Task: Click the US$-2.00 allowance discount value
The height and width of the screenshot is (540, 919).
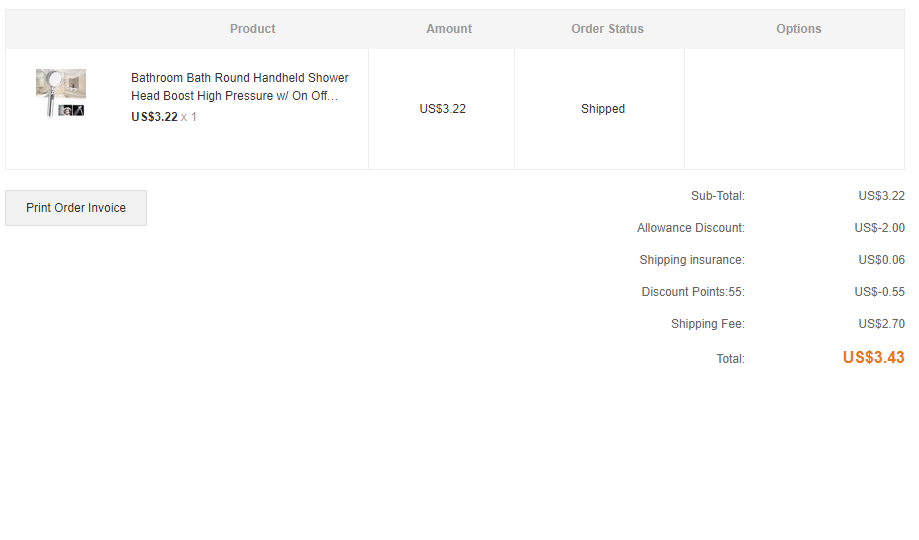Action: pyautogui.click(x=879, y=228)
